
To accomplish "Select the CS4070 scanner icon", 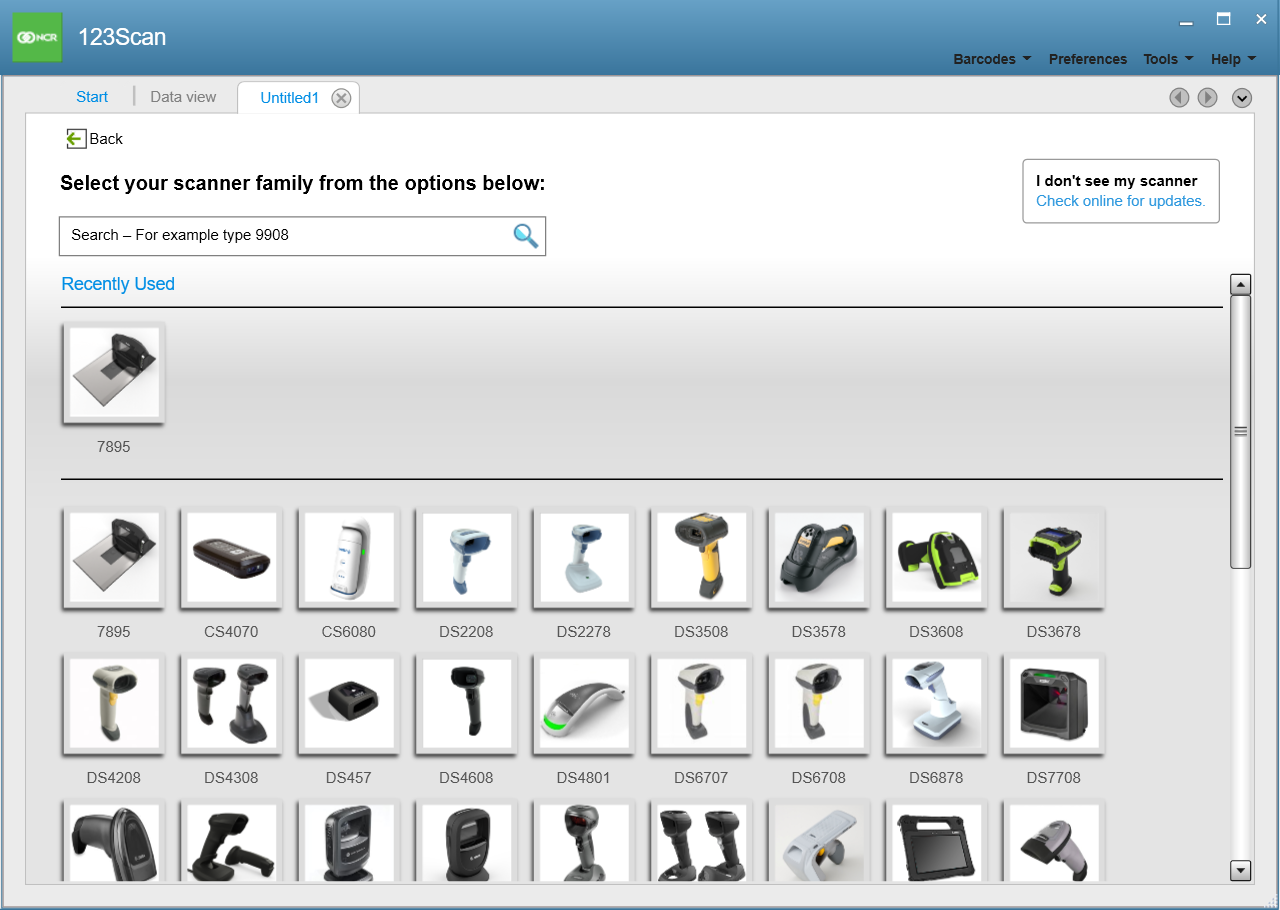I will [231, 558].
